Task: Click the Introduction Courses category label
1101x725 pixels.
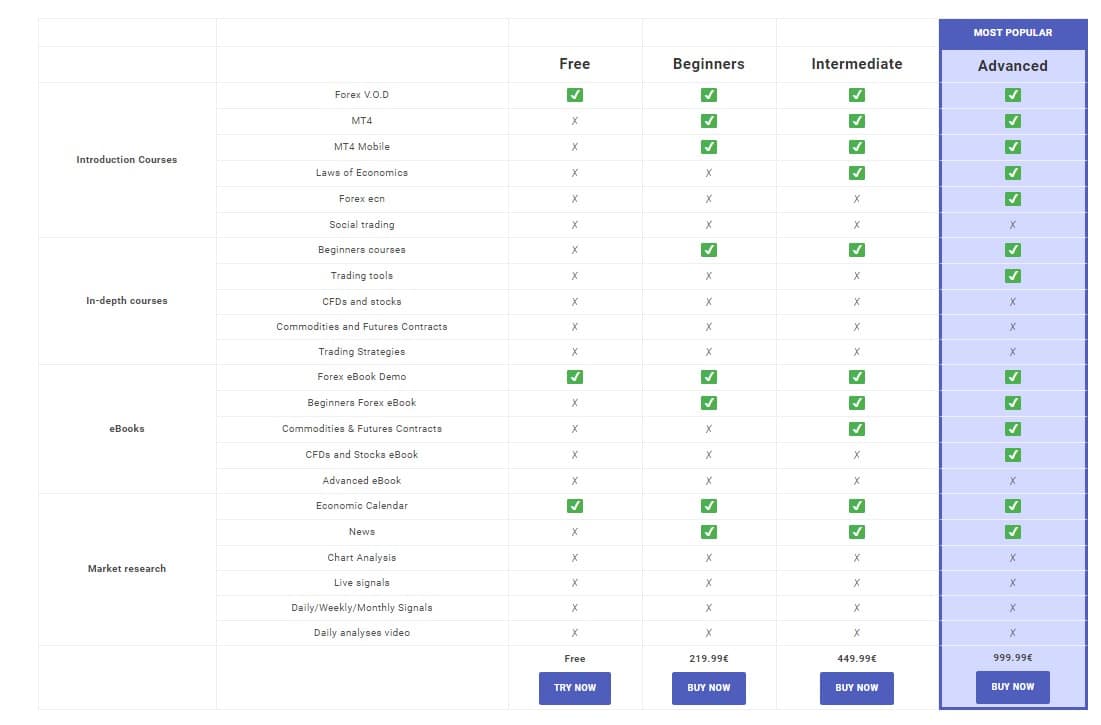Action: (x=126, y=160)
